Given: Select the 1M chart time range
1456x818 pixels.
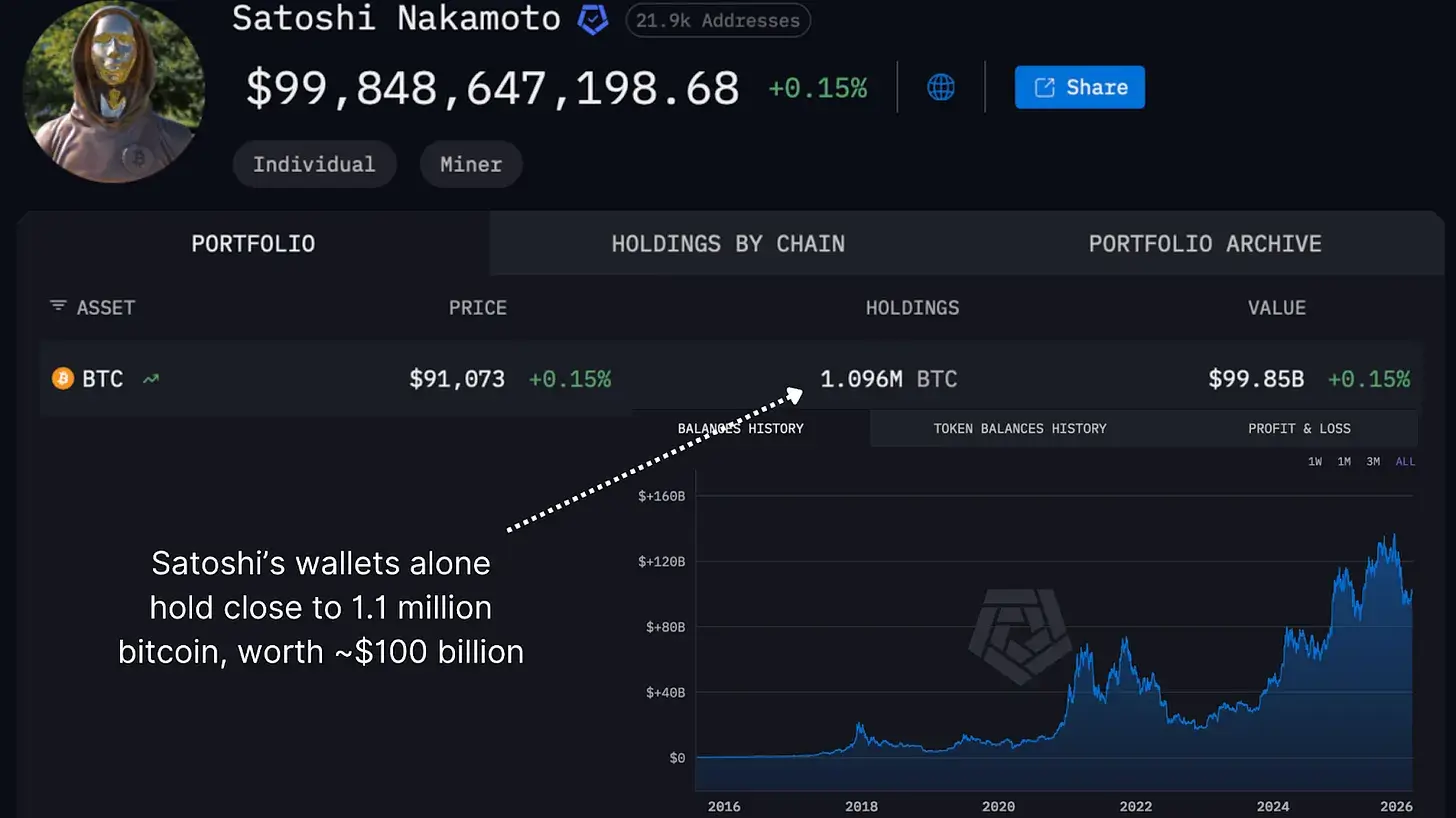Looking at the screenshot, I should click(1344, 461).
